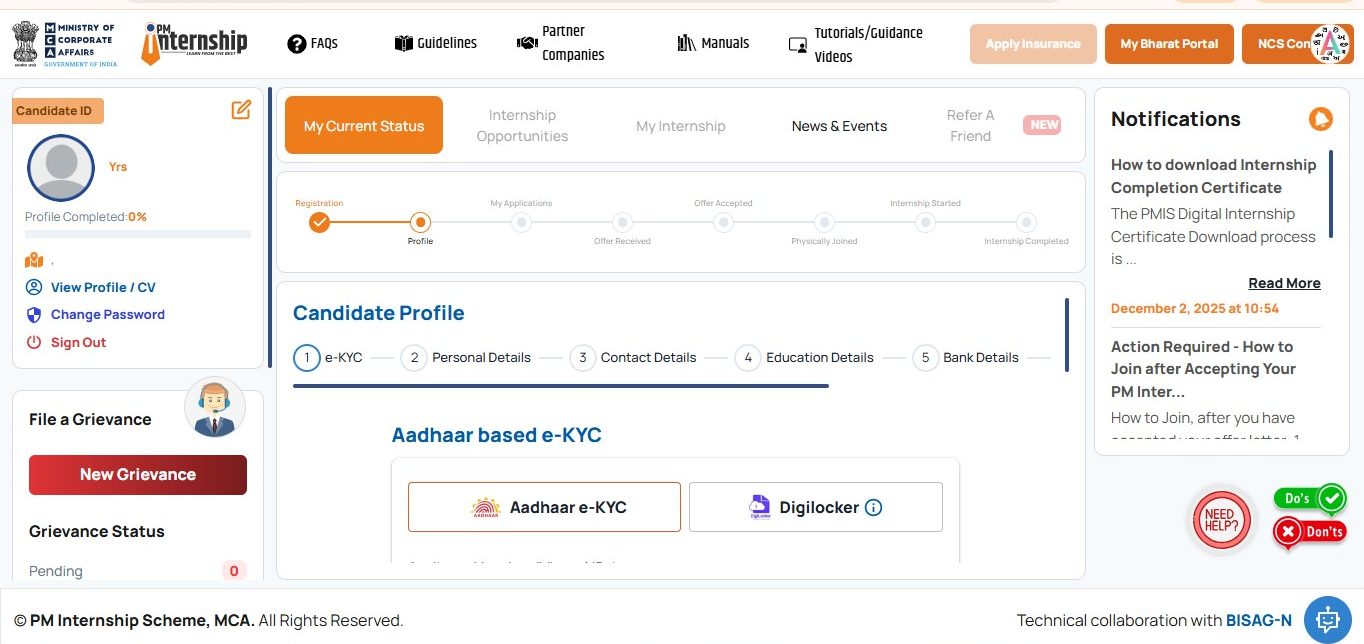Click the Profile step progress marker
Image resolution: width=1364 pixels, height=644 pixels.
click(x=420, y=222)
